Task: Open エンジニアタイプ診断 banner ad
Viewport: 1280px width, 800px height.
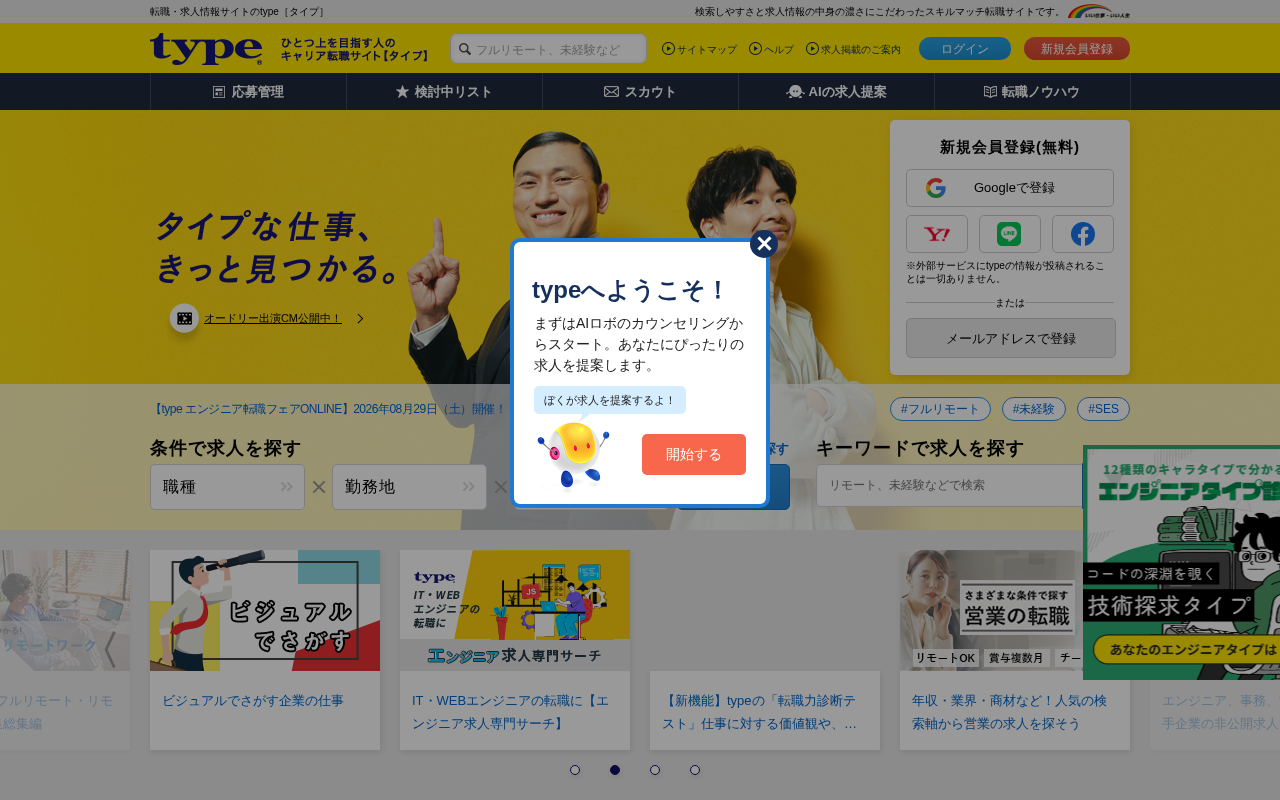Action: (x=1181, y=563)
